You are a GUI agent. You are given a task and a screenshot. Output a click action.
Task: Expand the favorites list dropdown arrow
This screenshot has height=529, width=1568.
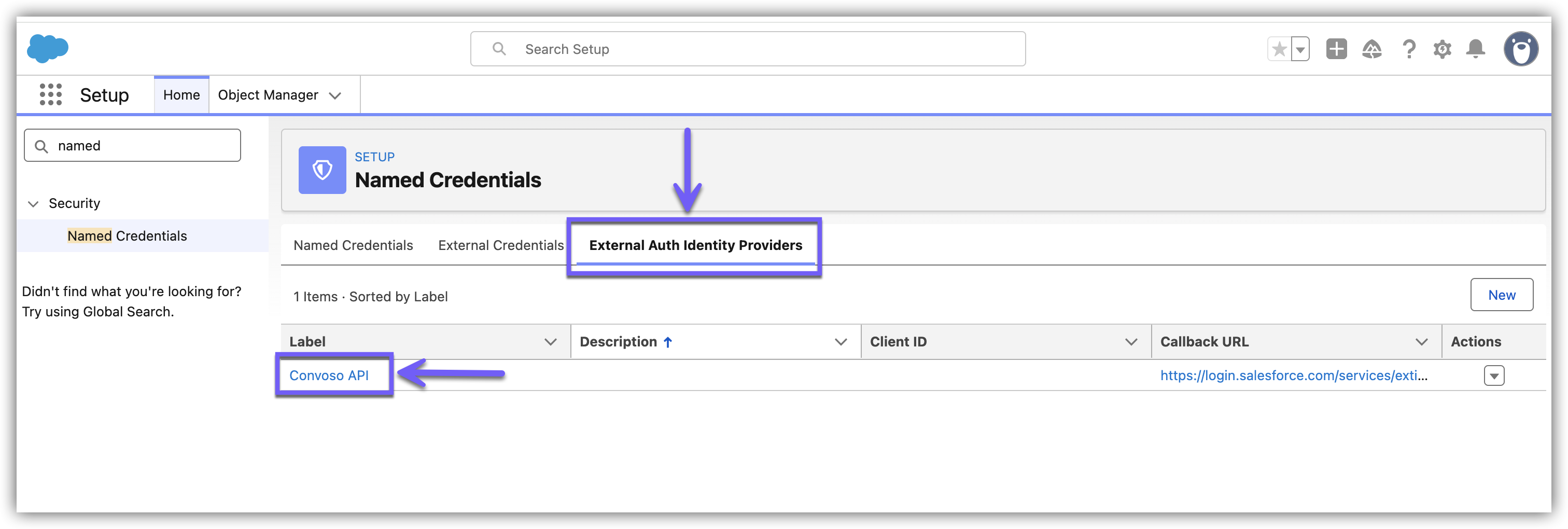point(1300,49)
